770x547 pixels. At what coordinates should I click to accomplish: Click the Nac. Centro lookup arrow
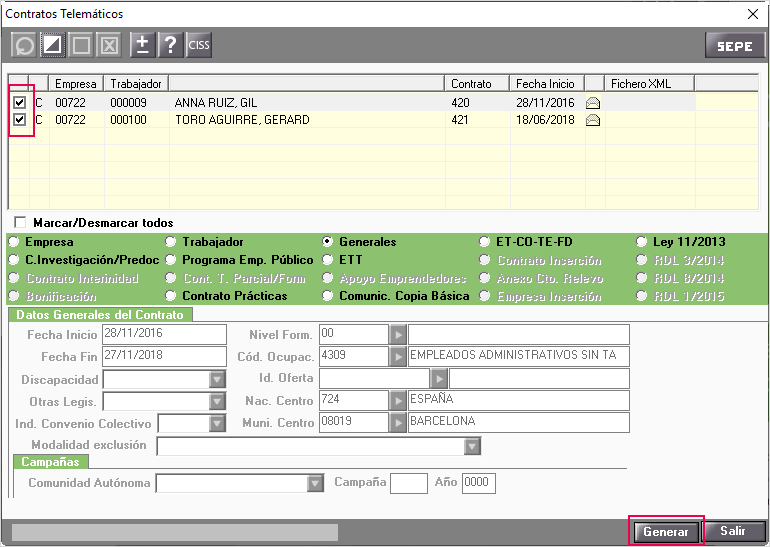tap(397, 401)
